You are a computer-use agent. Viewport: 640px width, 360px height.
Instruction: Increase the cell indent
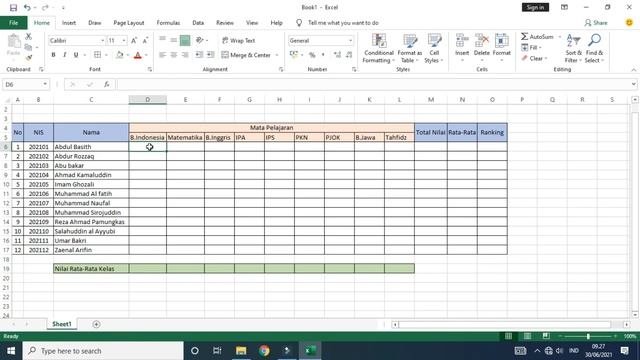click(x=210, y=55)
